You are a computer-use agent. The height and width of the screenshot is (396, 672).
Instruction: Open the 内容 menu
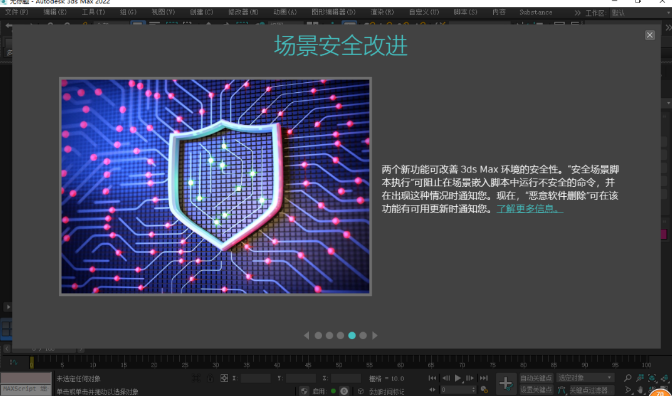(x=499, y=12)
